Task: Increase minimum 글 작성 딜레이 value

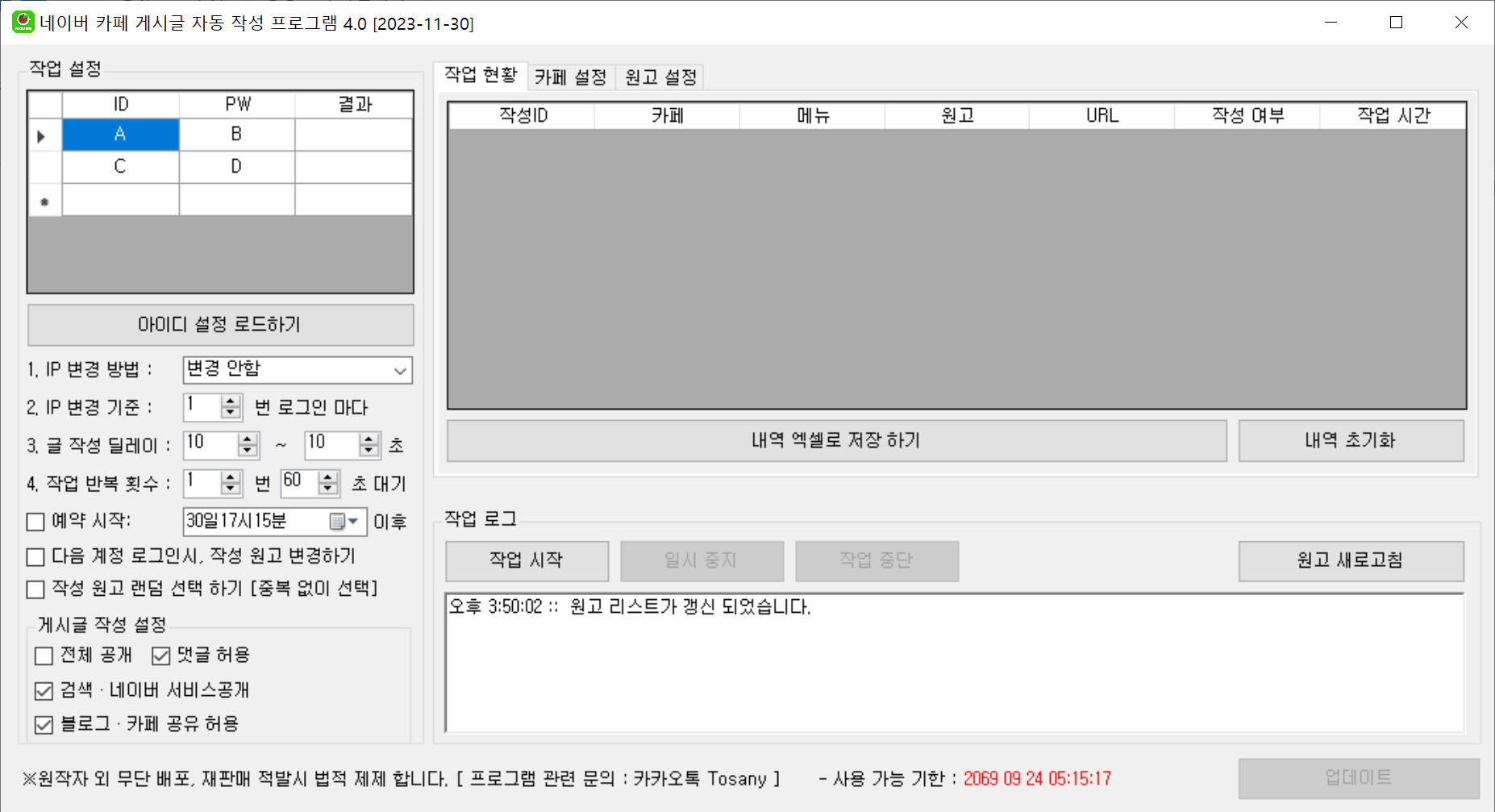Action: click(248, 439)
